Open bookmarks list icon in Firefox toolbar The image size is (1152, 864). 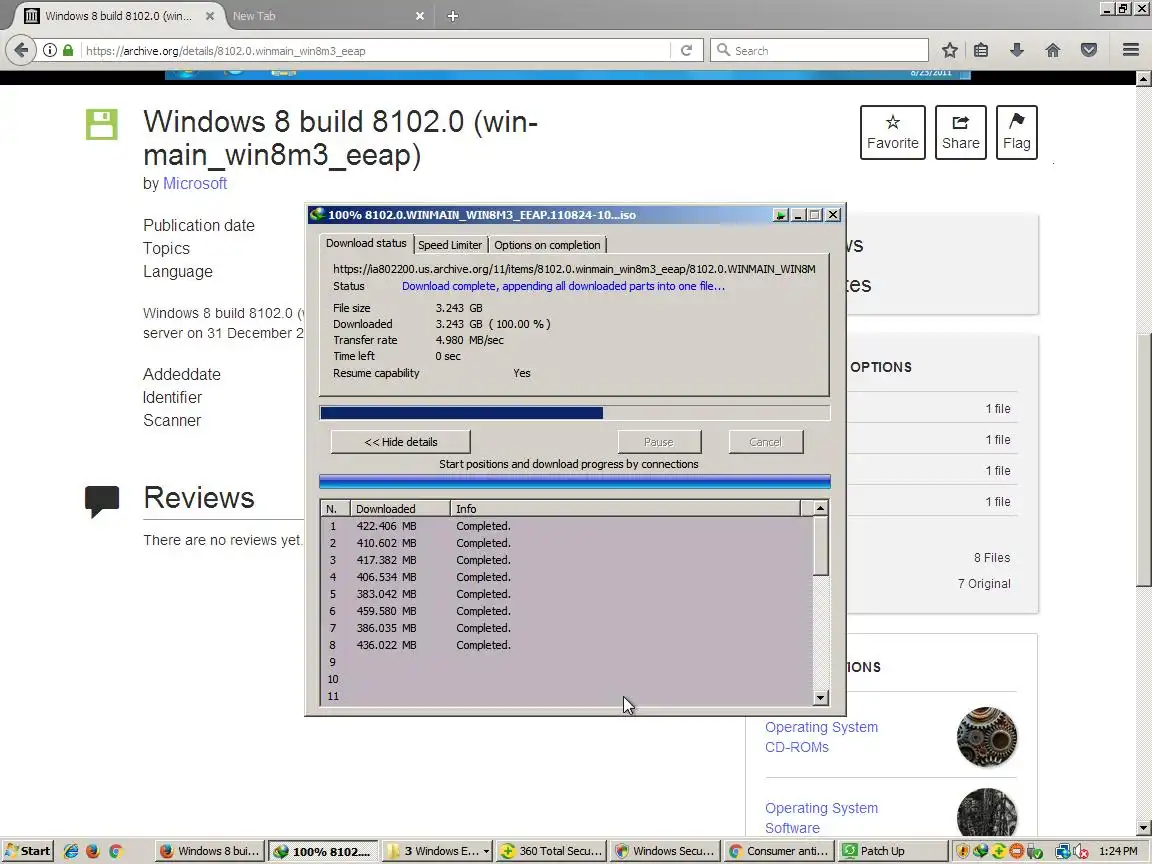coord(981,50)
